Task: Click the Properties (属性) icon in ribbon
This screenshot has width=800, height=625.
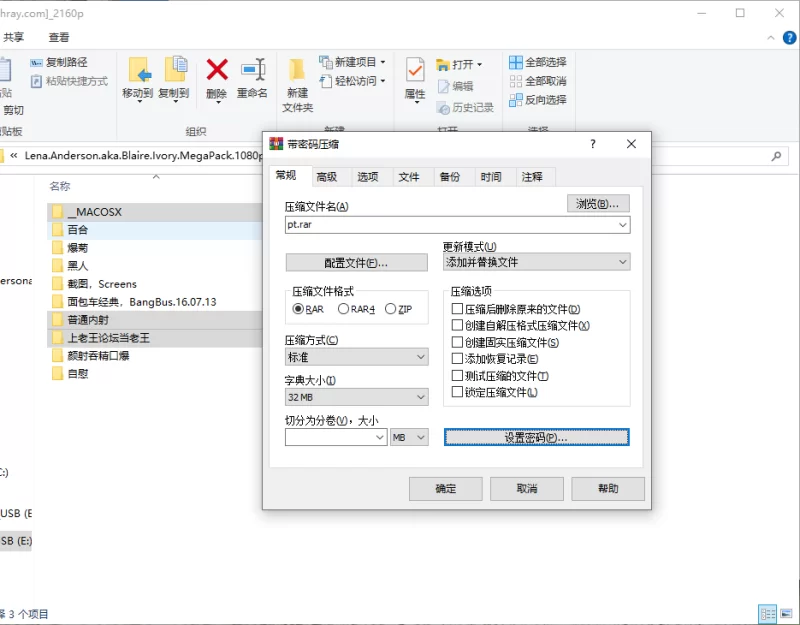Action: 415,70
